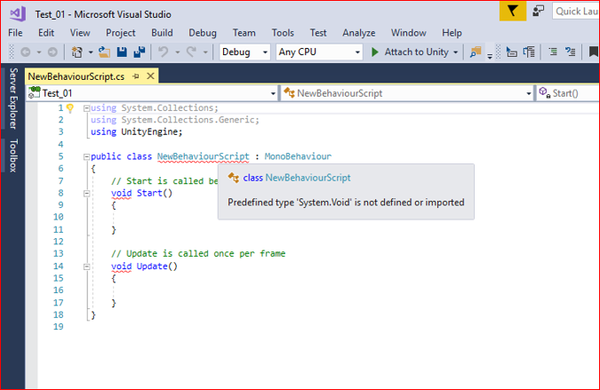The image size is (600, 390).
Task: Click the Start method name in code
Action: (149, 193)
